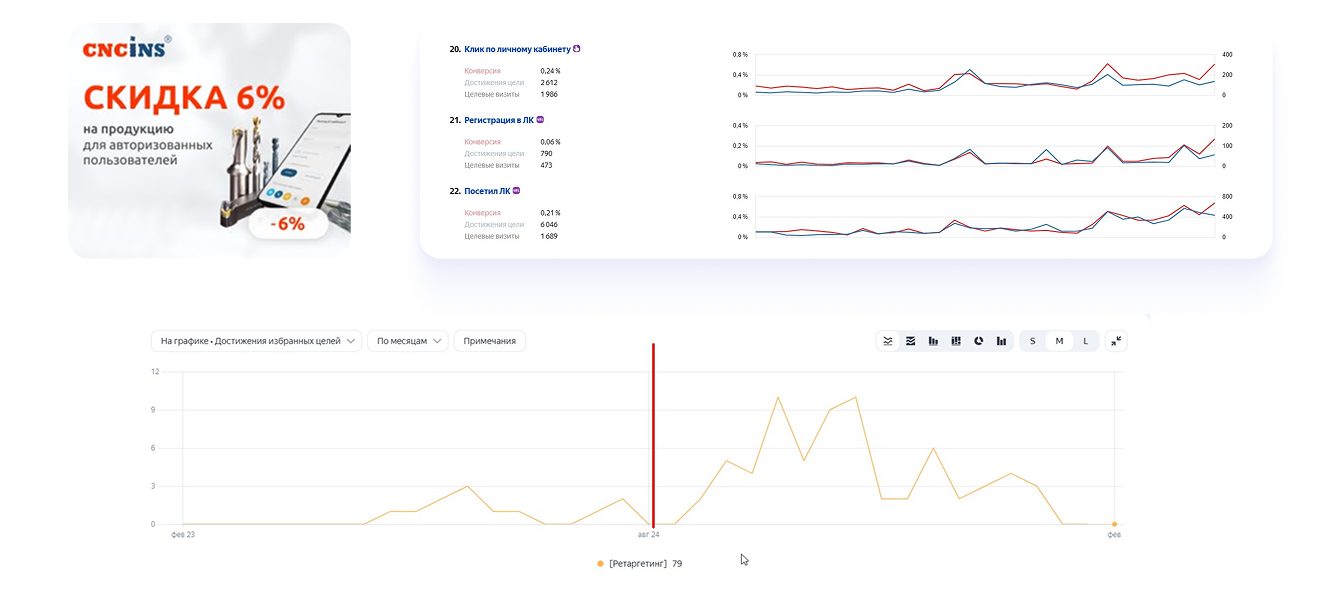Open the На графике goals dropdown
1340x590 pixels.
(x=257, y=341)
